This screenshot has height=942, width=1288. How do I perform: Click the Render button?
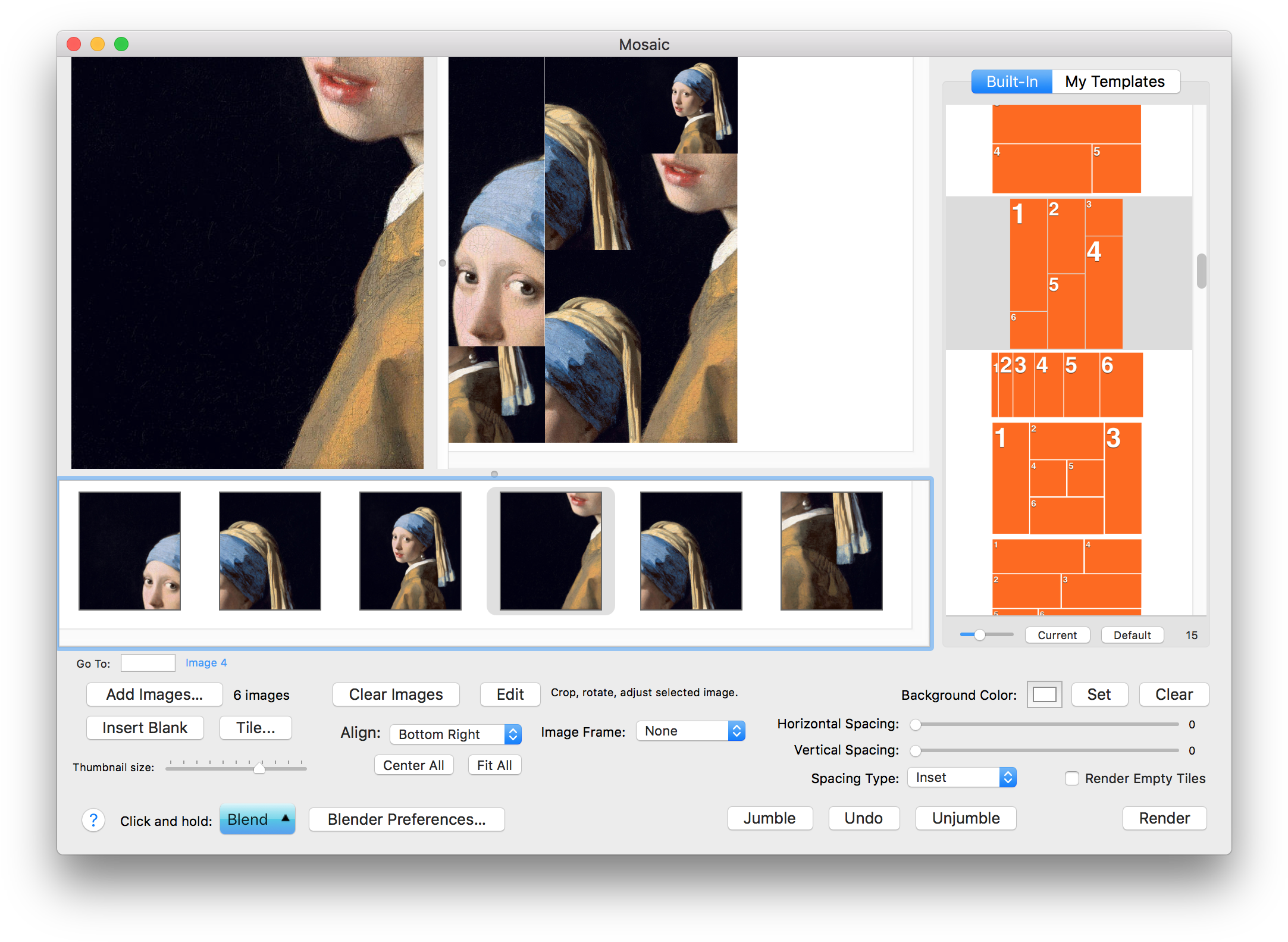pyautogui.click(x=1165, y=818)
